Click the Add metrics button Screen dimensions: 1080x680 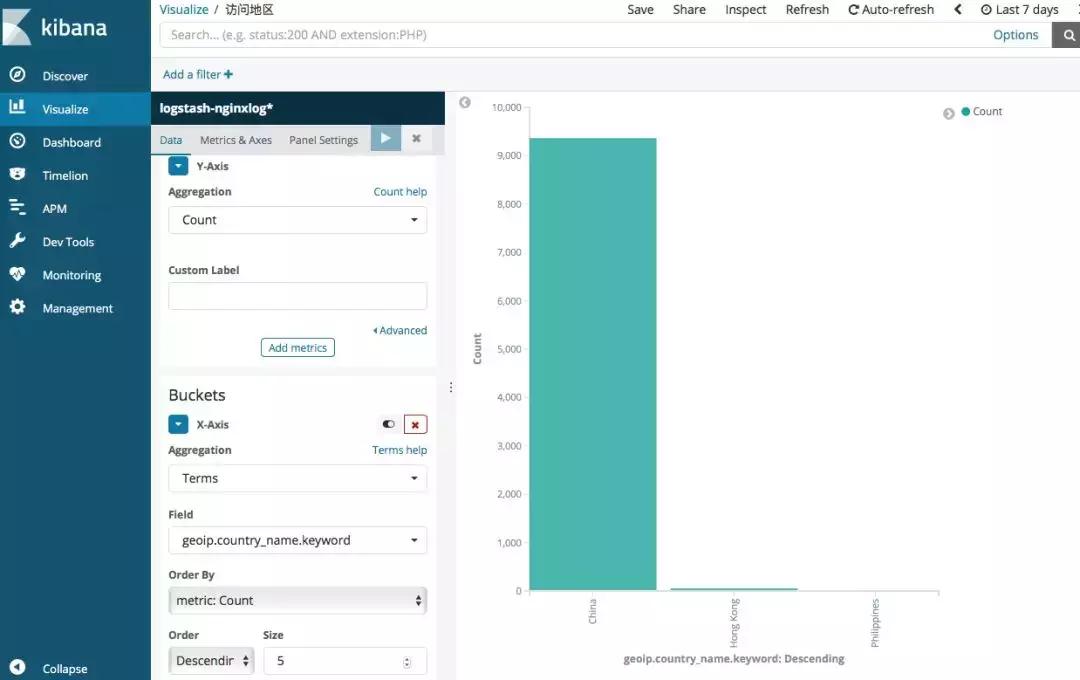pyautogui.click(x=297, y=347)
